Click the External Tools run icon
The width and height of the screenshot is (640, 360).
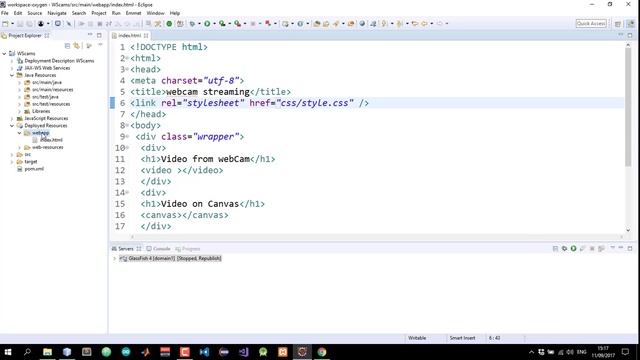click(237, 24)
